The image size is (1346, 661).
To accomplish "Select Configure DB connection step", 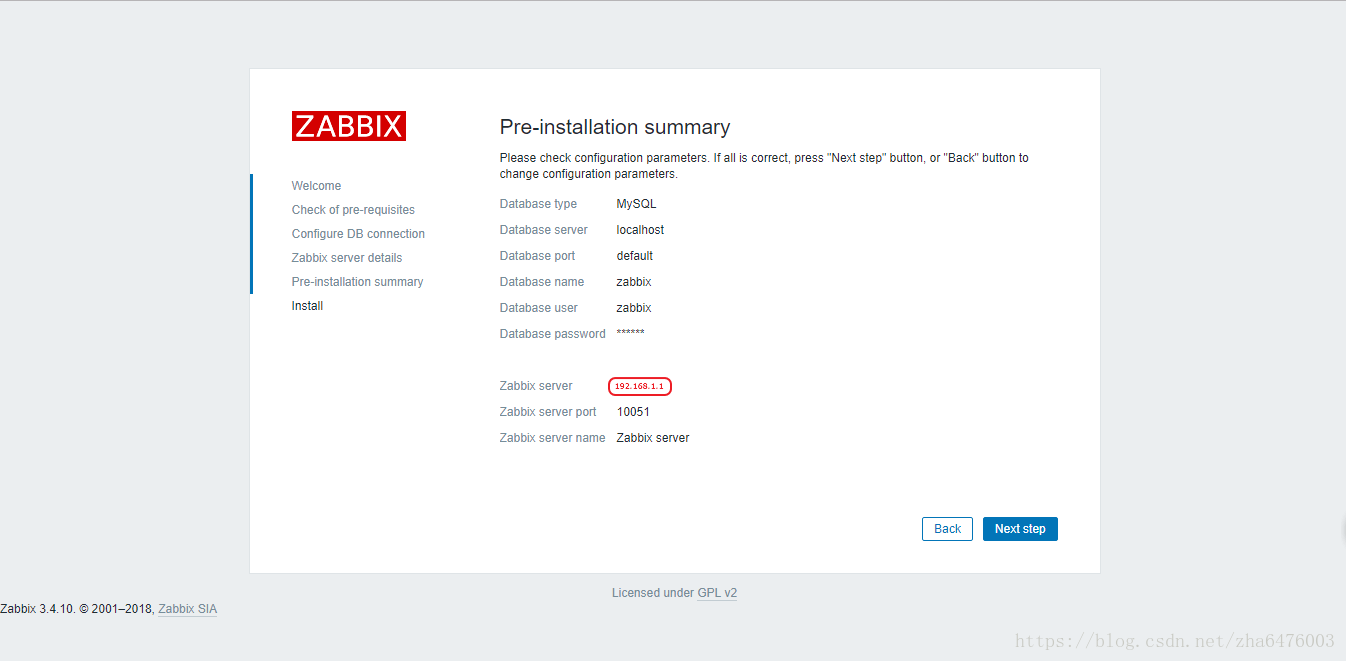I will [x=358, y=234].
